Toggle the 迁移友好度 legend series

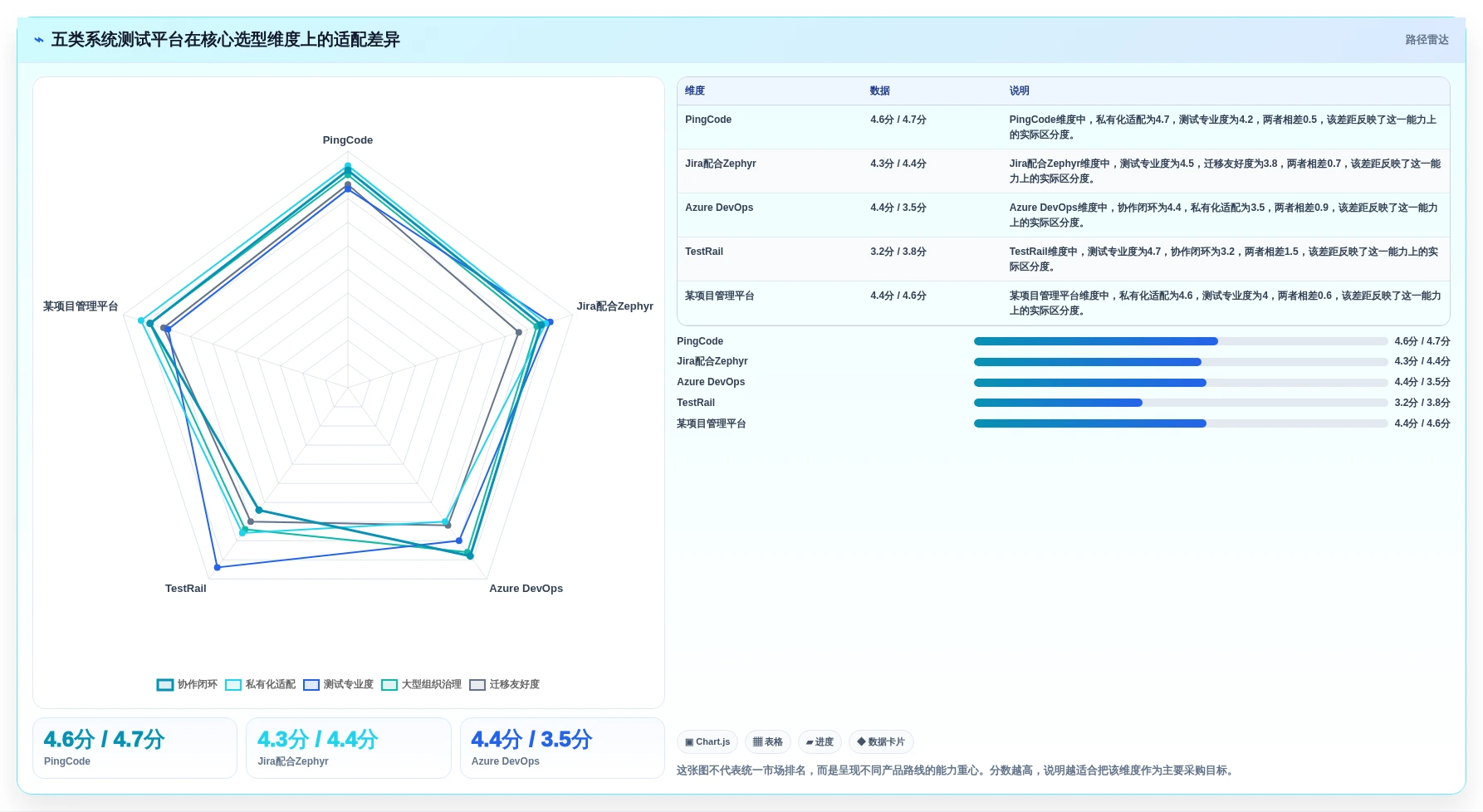504,684
